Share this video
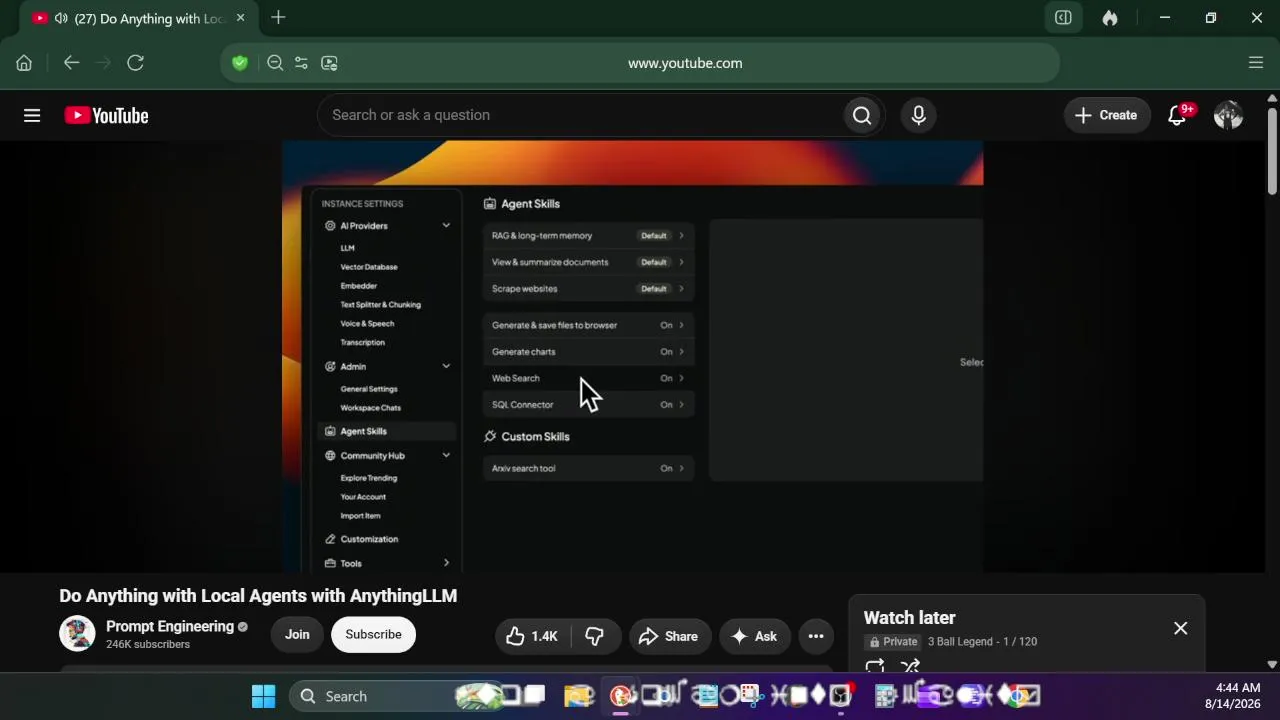This screenshot has height=720, width=1280. (668, 636)
